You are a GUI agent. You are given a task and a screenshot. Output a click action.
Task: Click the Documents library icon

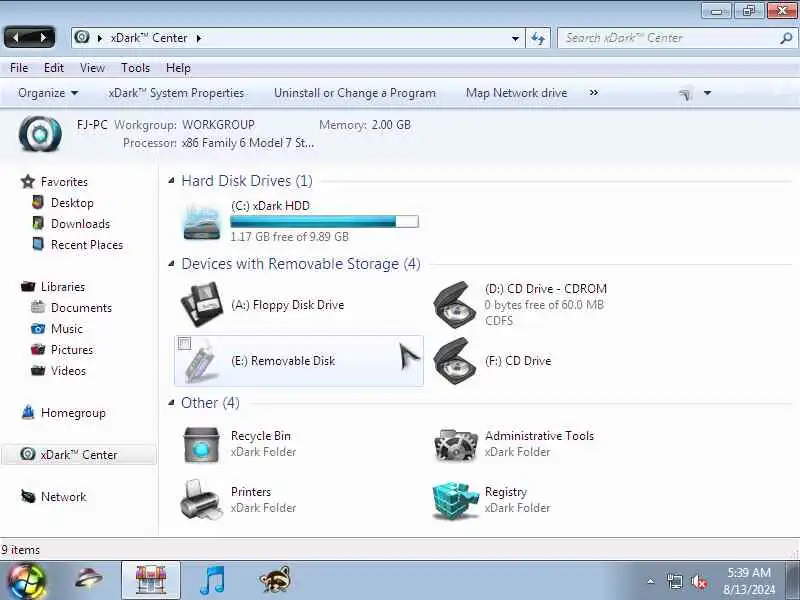[38, 307]
